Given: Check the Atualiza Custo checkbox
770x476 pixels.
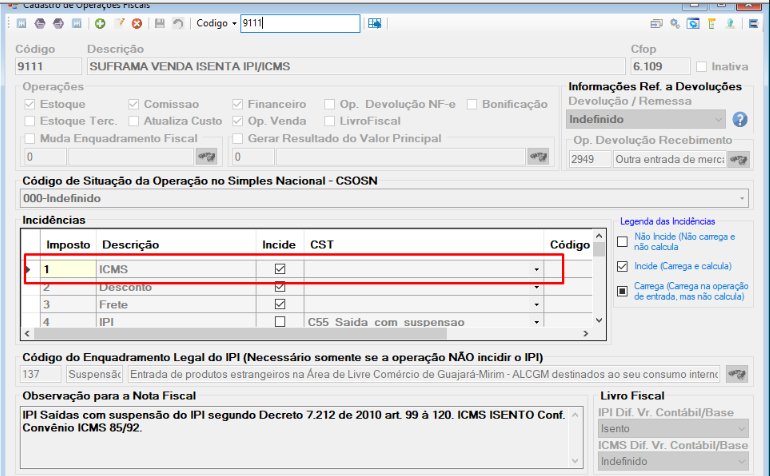Looking at the screenshot, I should [134, 121].
